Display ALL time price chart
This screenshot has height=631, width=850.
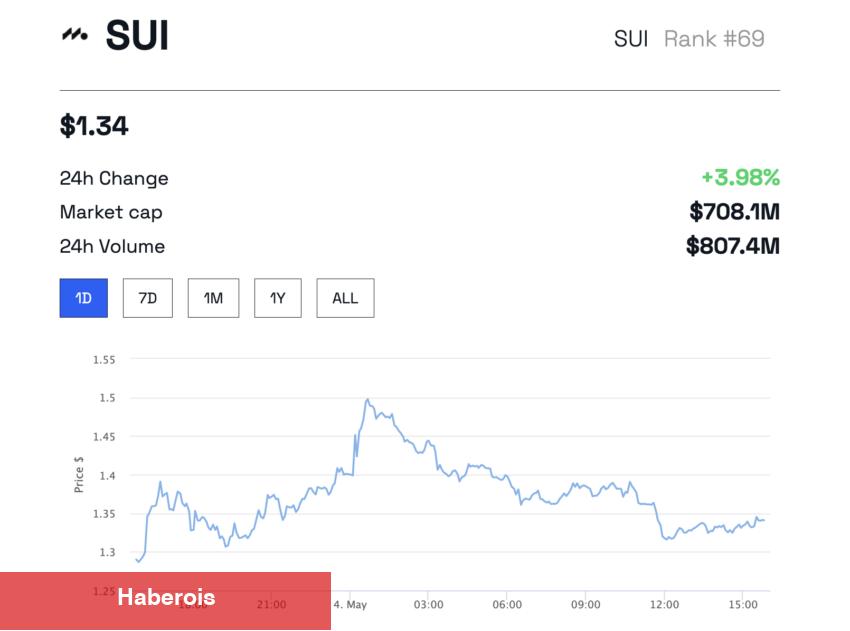point(345,298)
